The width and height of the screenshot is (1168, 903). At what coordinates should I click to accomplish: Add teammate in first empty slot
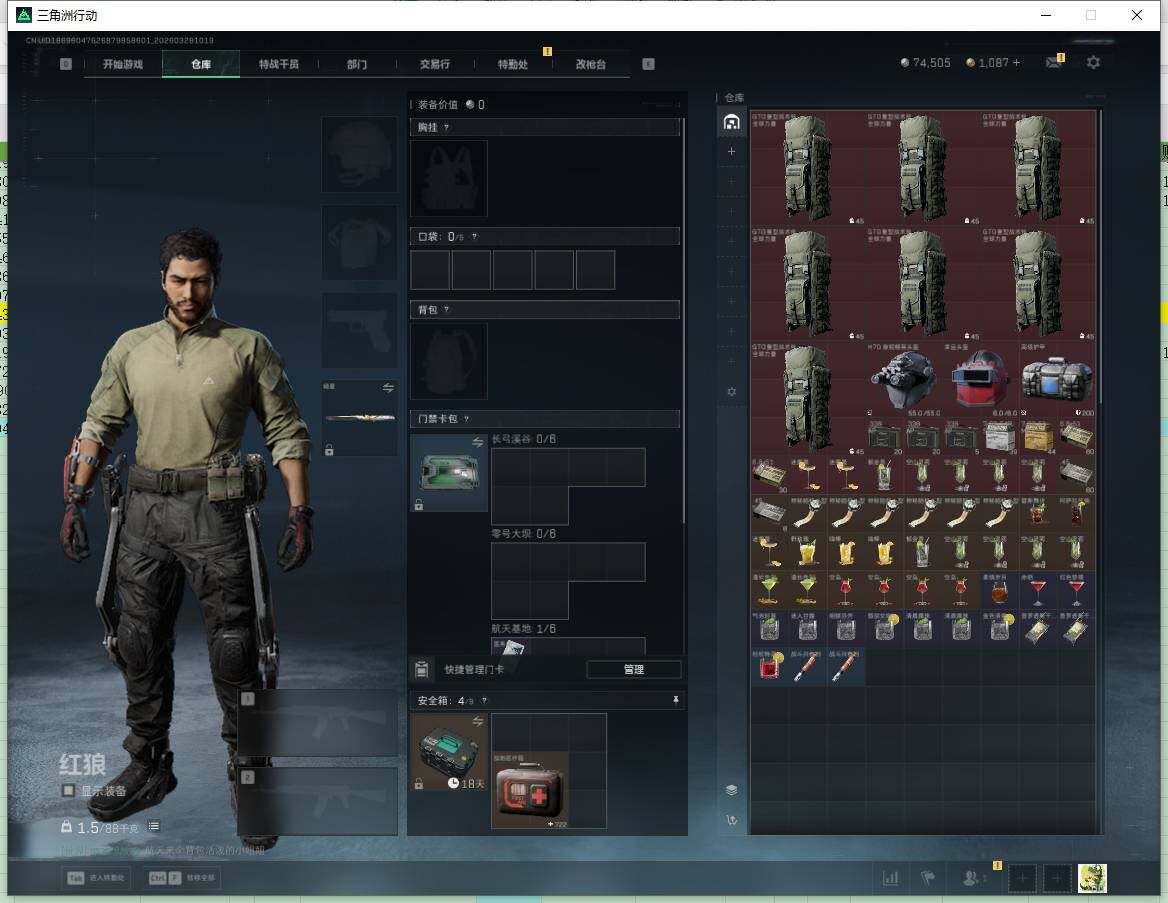pyautogui.click(x=1022, y=878)
